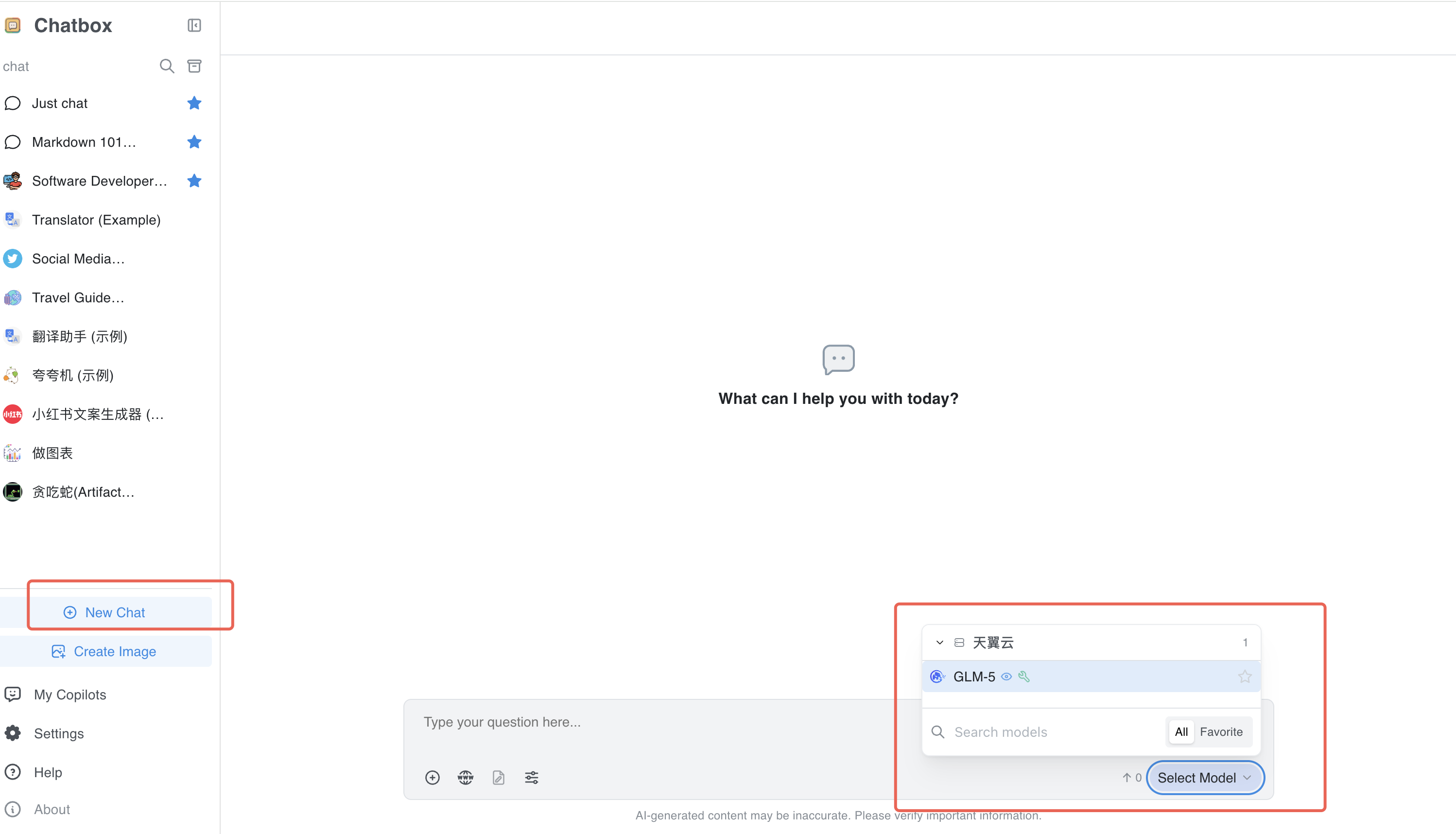Click the search icon next to chat
The height and width of the screenshot is (834, 1456).
(167, 66)
